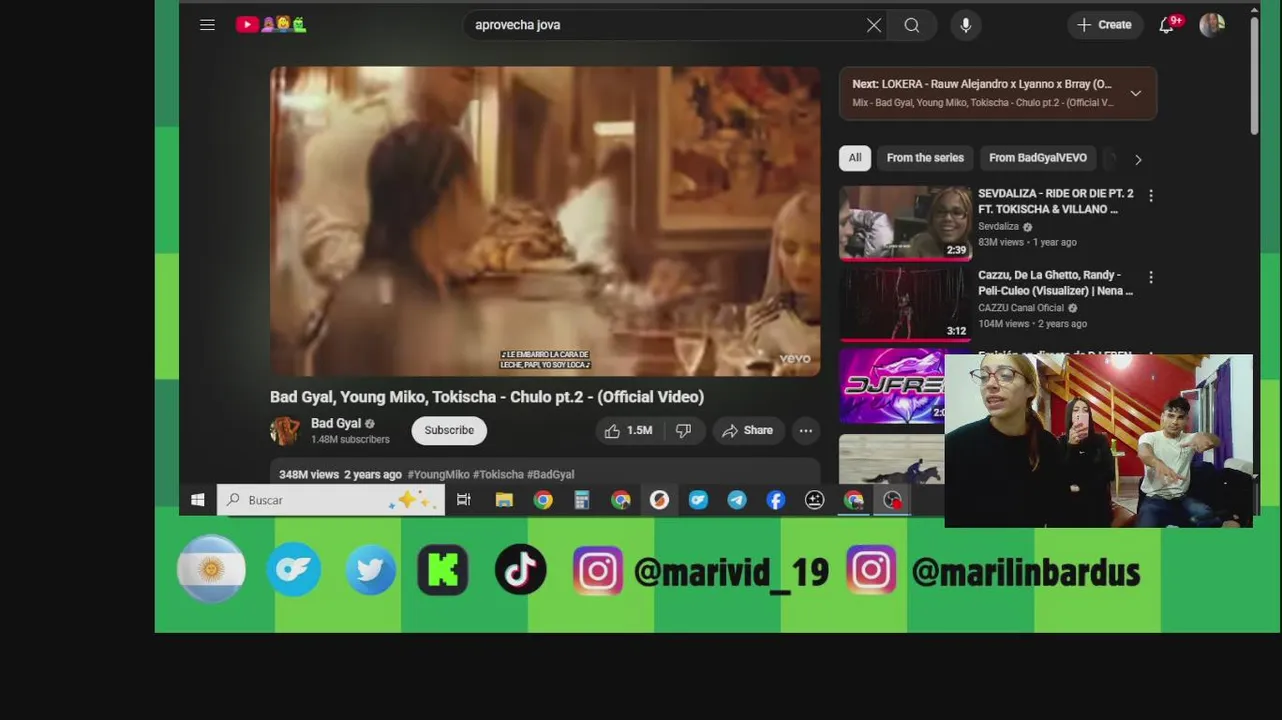Start voice search with microphone
The width and height of the screenshot is (1282, 720).
tap(966, 25)
